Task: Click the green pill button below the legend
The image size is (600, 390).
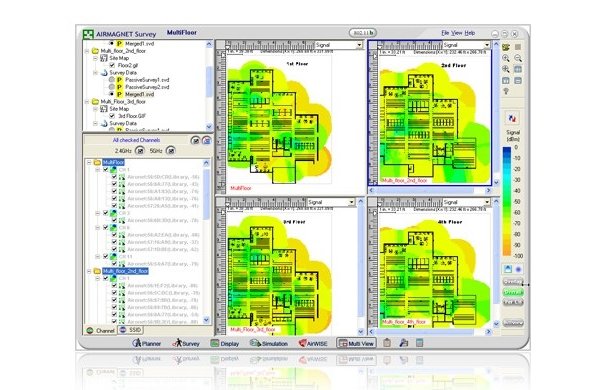Action: 513,292
